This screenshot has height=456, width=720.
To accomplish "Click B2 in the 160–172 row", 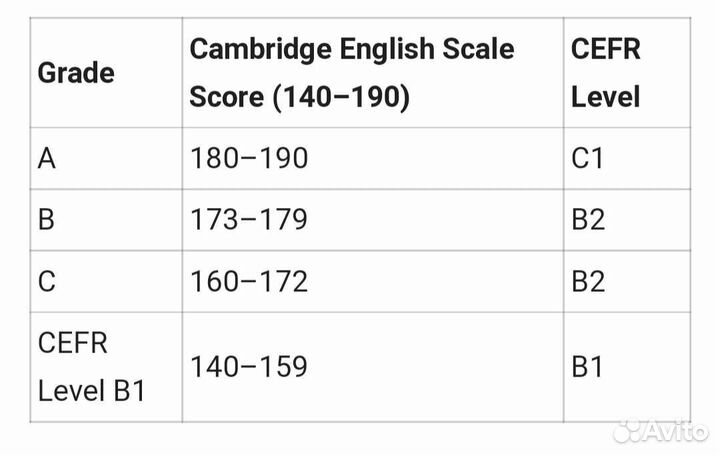I will click(588, 281).
